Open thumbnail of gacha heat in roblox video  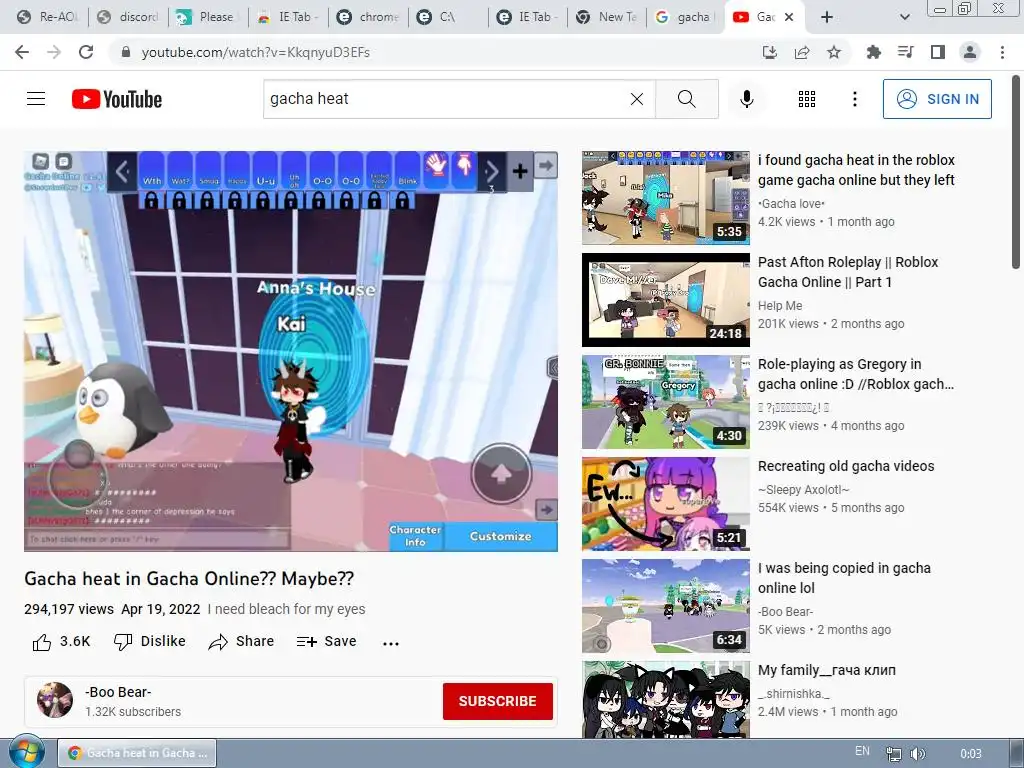click(x=665, y=198)
